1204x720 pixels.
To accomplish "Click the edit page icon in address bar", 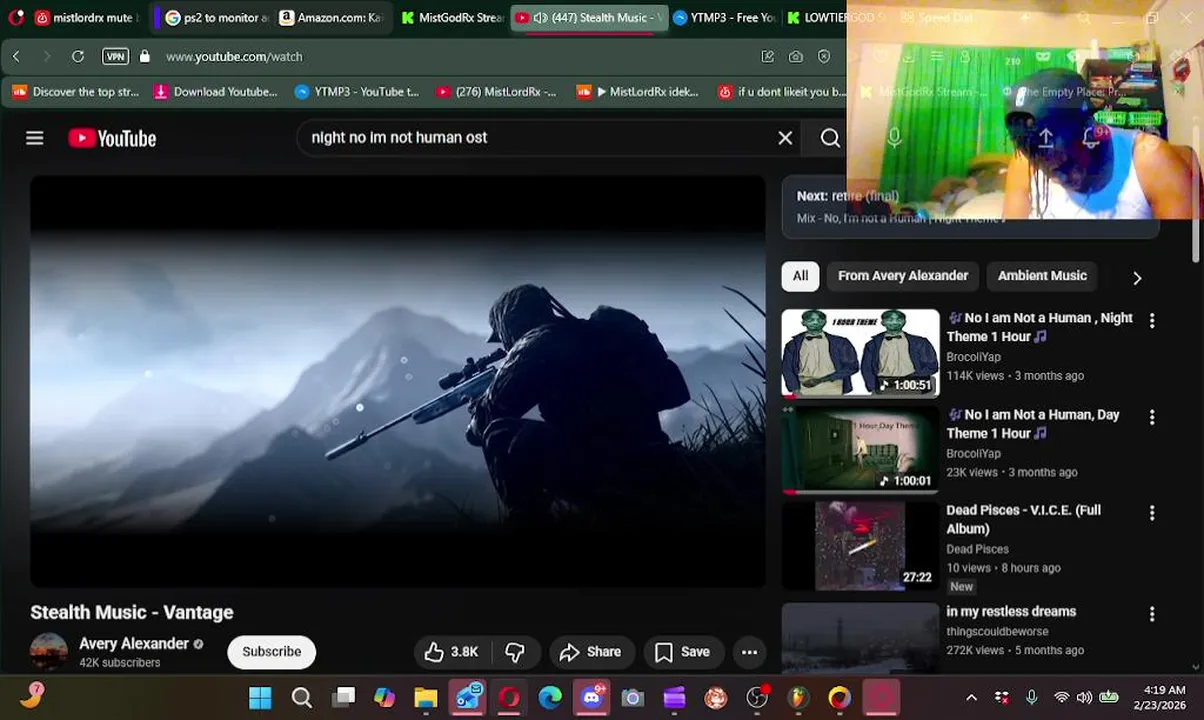I will 767,57.
